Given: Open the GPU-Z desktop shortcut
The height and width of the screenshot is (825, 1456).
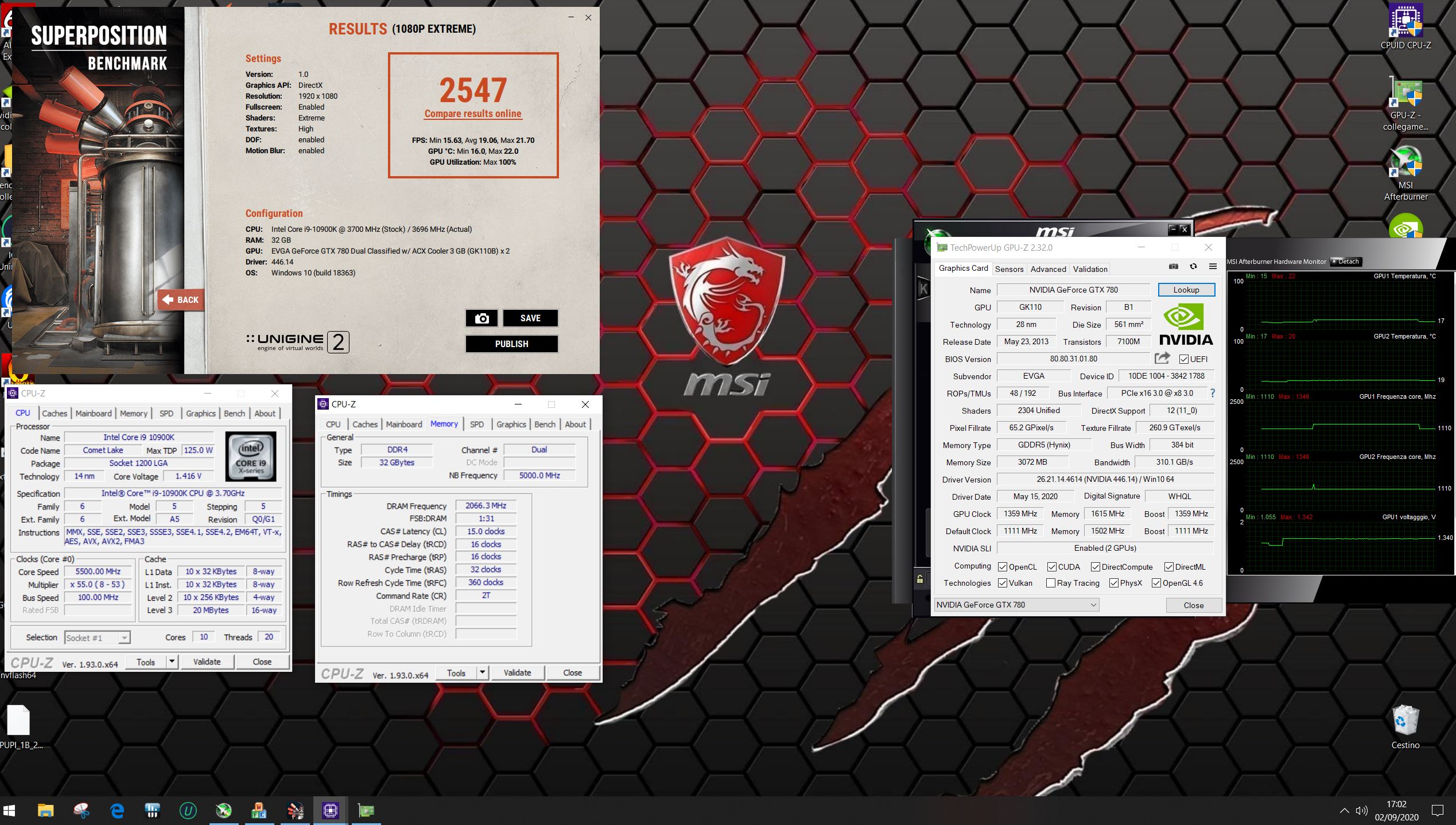Looking at the screenshot, I should 1405,103.
